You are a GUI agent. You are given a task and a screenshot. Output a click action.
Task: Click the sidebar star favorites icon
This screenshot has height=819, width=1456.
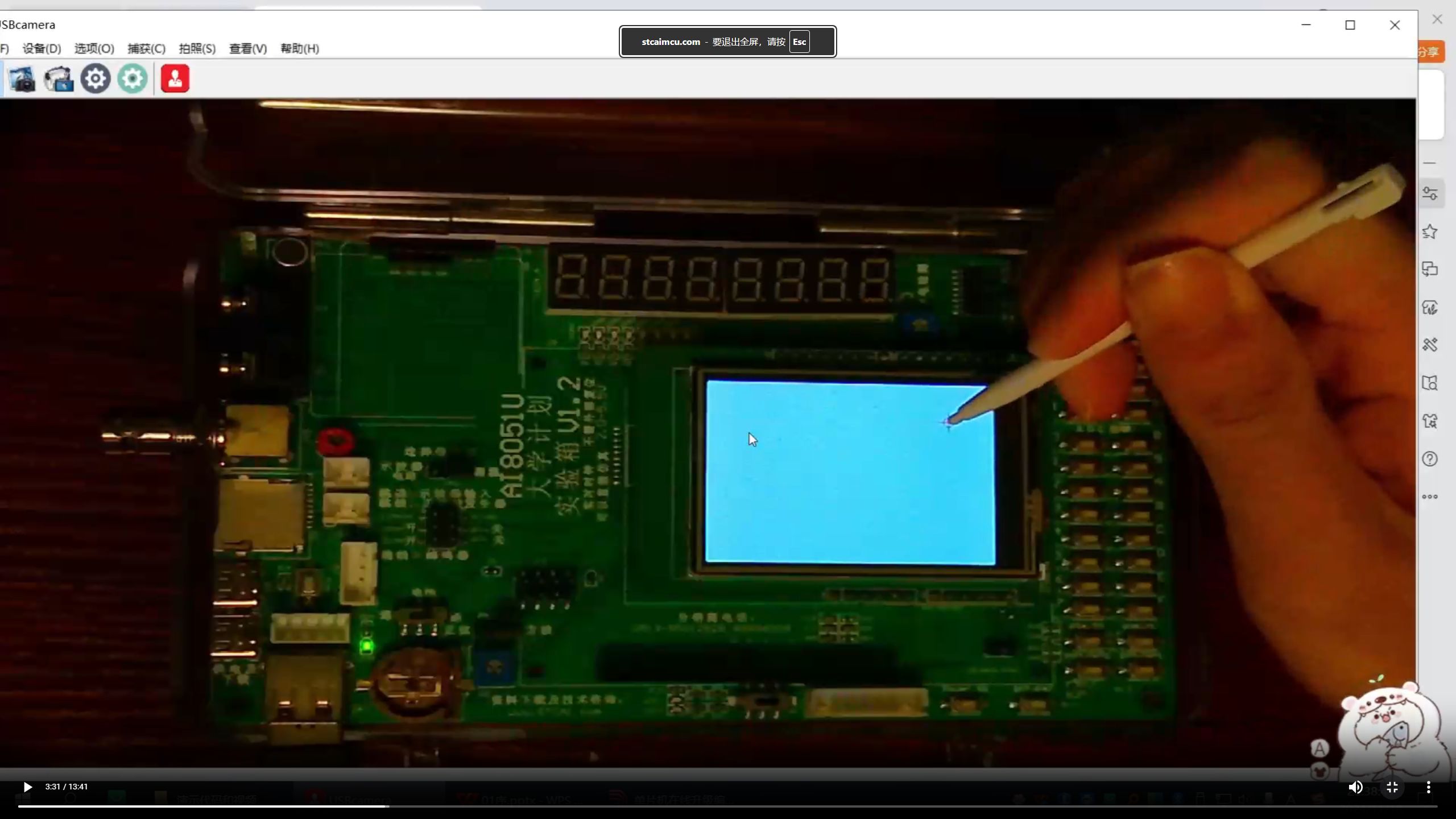(1430, 231)
